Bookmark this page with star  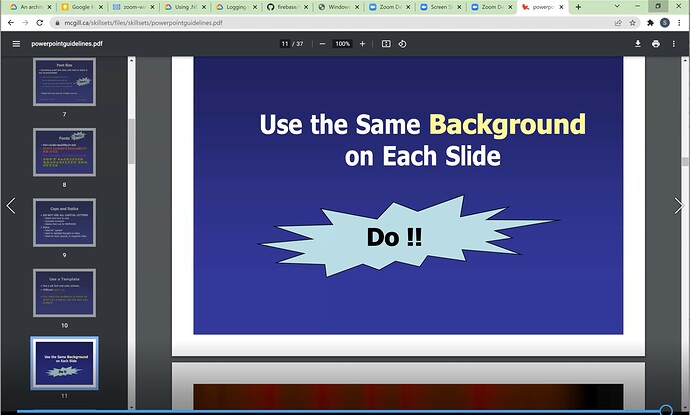pos(632,22)
